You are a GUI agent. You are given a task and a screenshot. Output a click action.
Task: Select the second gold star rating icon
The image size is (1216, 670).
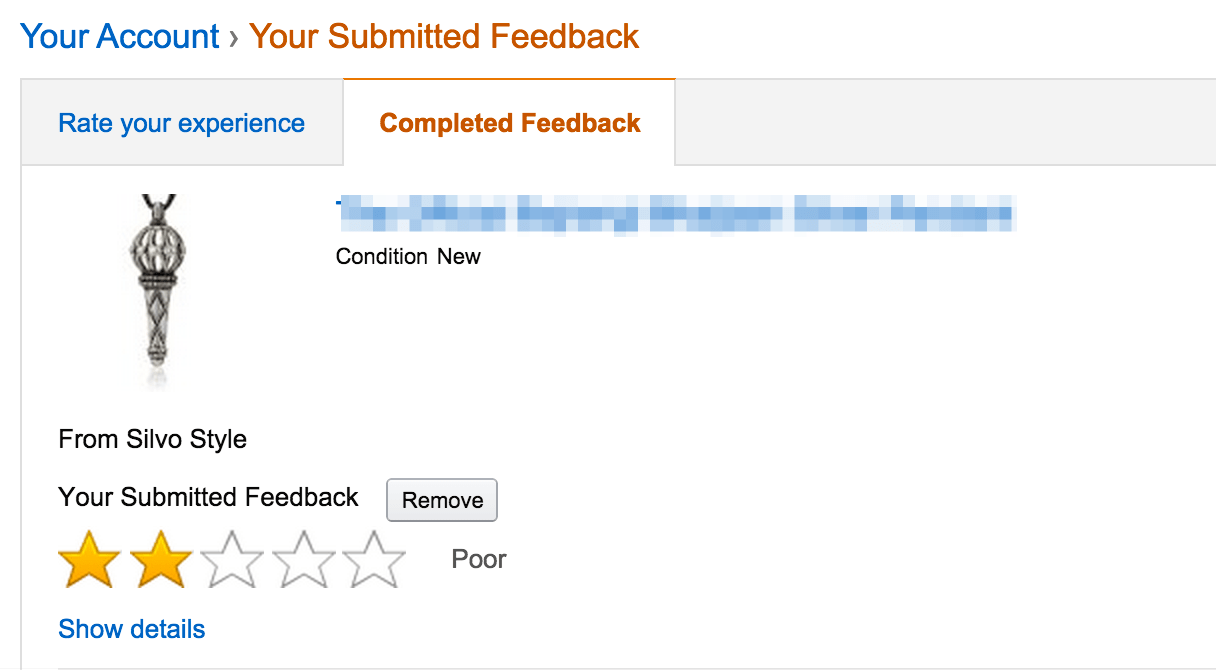point(160,559)
